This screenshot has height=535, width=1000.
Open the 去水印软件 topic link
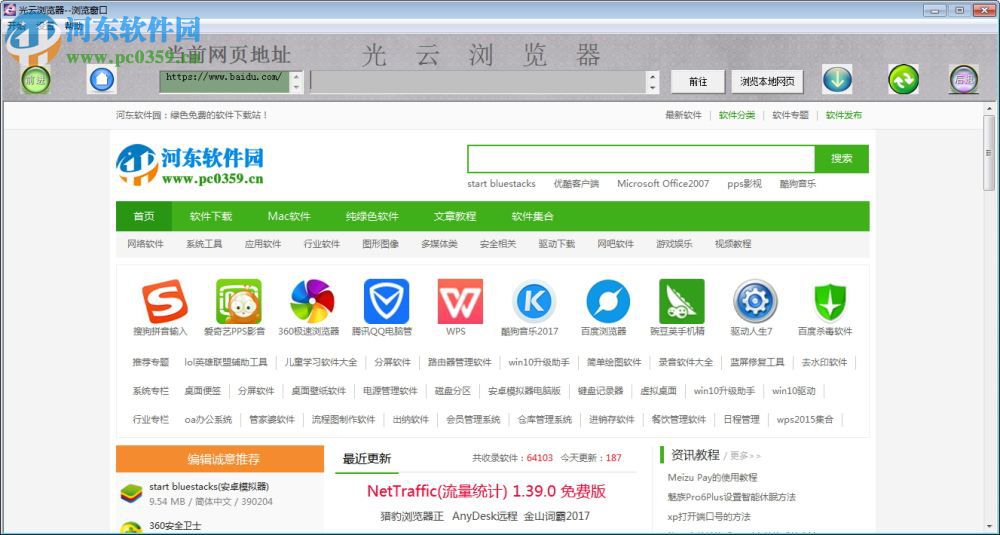[824, 362]
